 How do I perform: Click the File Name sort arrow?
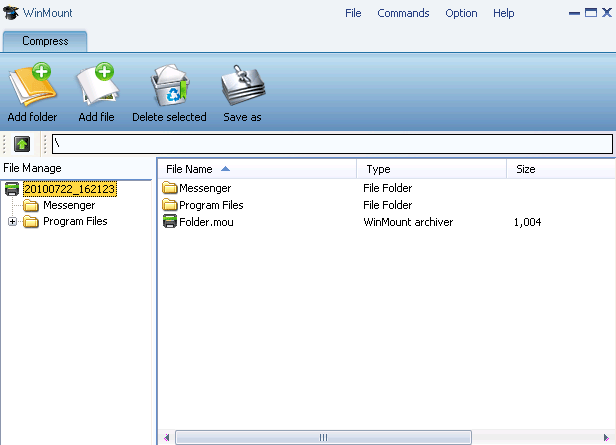click(x=225, y=169)
